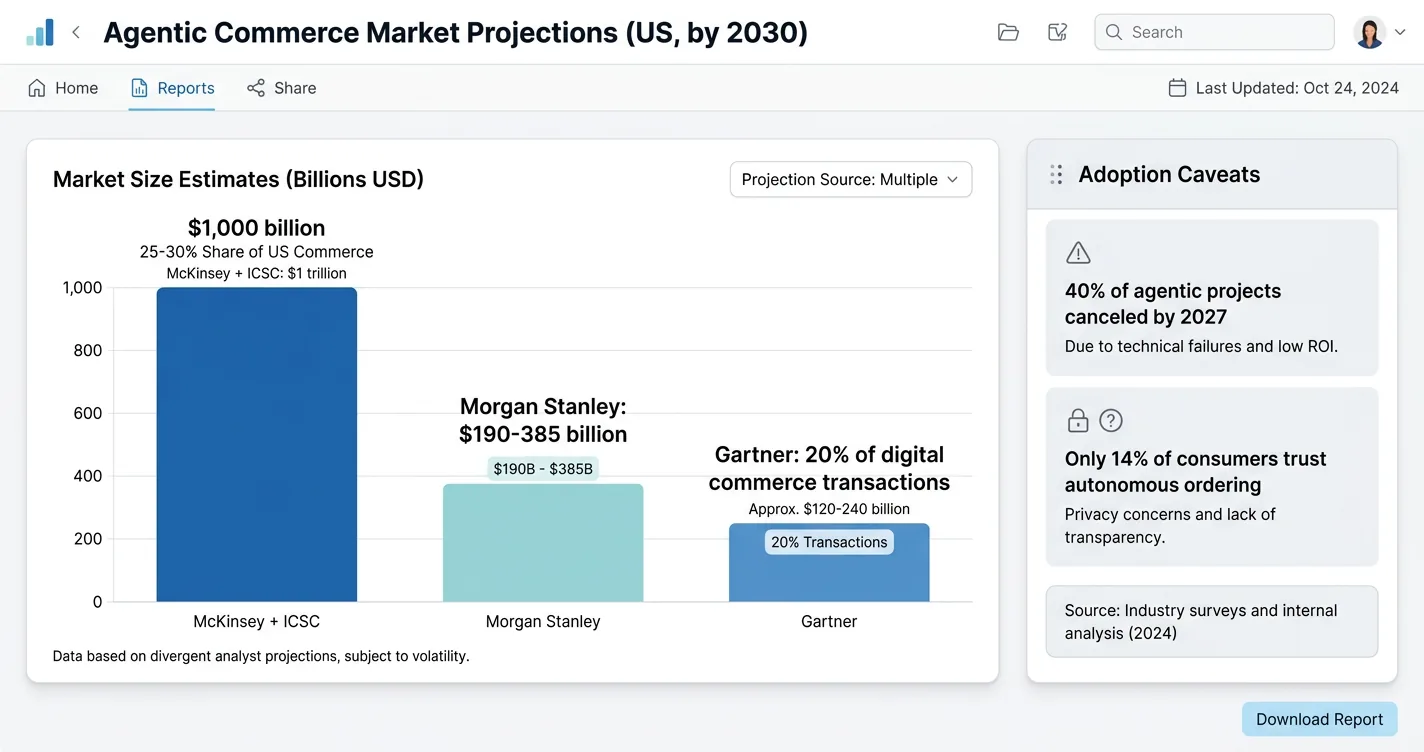Screen dimensions: 1424x752
Task: Click the Gartner axis label
Action: click(829, 621)
